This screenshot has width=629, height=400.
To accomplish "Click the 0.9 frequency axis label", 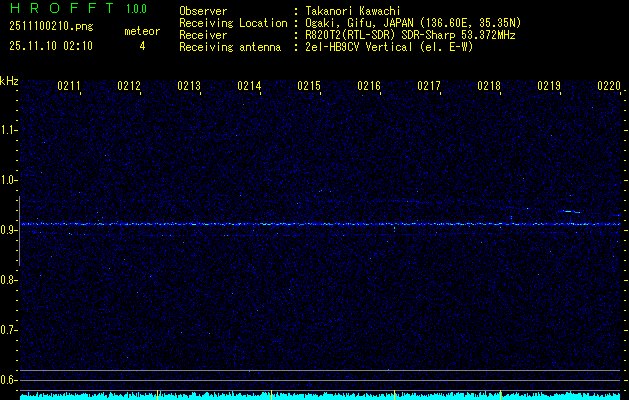I will 9,230.
